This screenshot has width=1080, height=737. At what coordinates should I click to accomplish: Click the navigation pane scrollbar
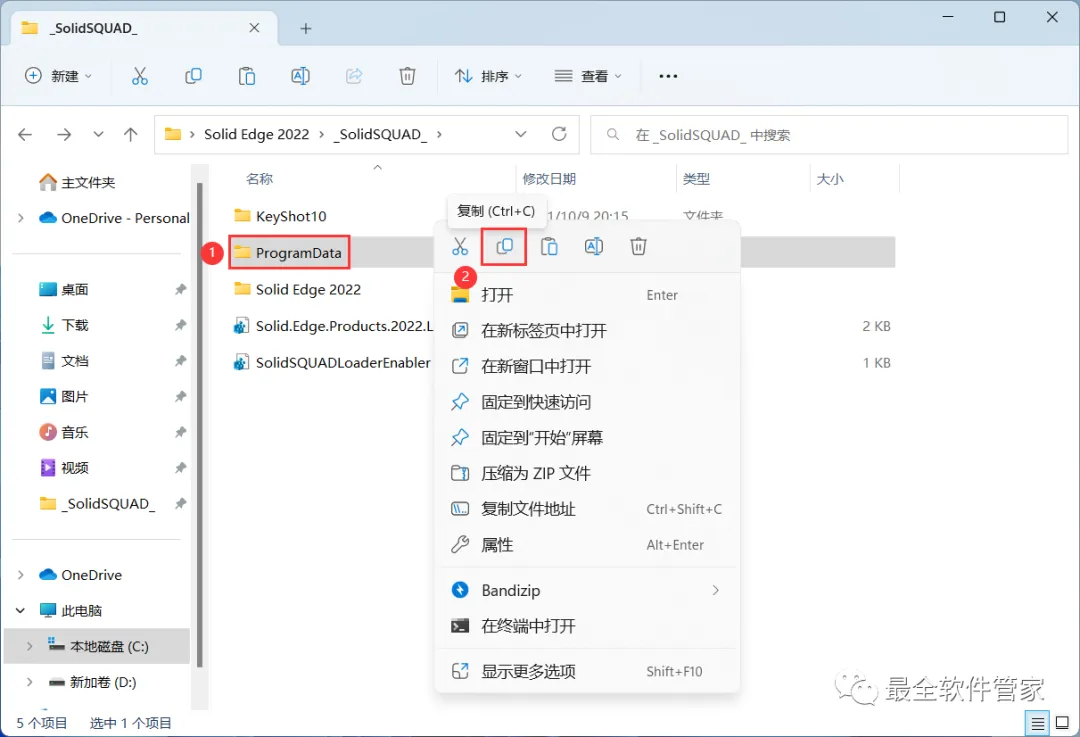[200, 425]
